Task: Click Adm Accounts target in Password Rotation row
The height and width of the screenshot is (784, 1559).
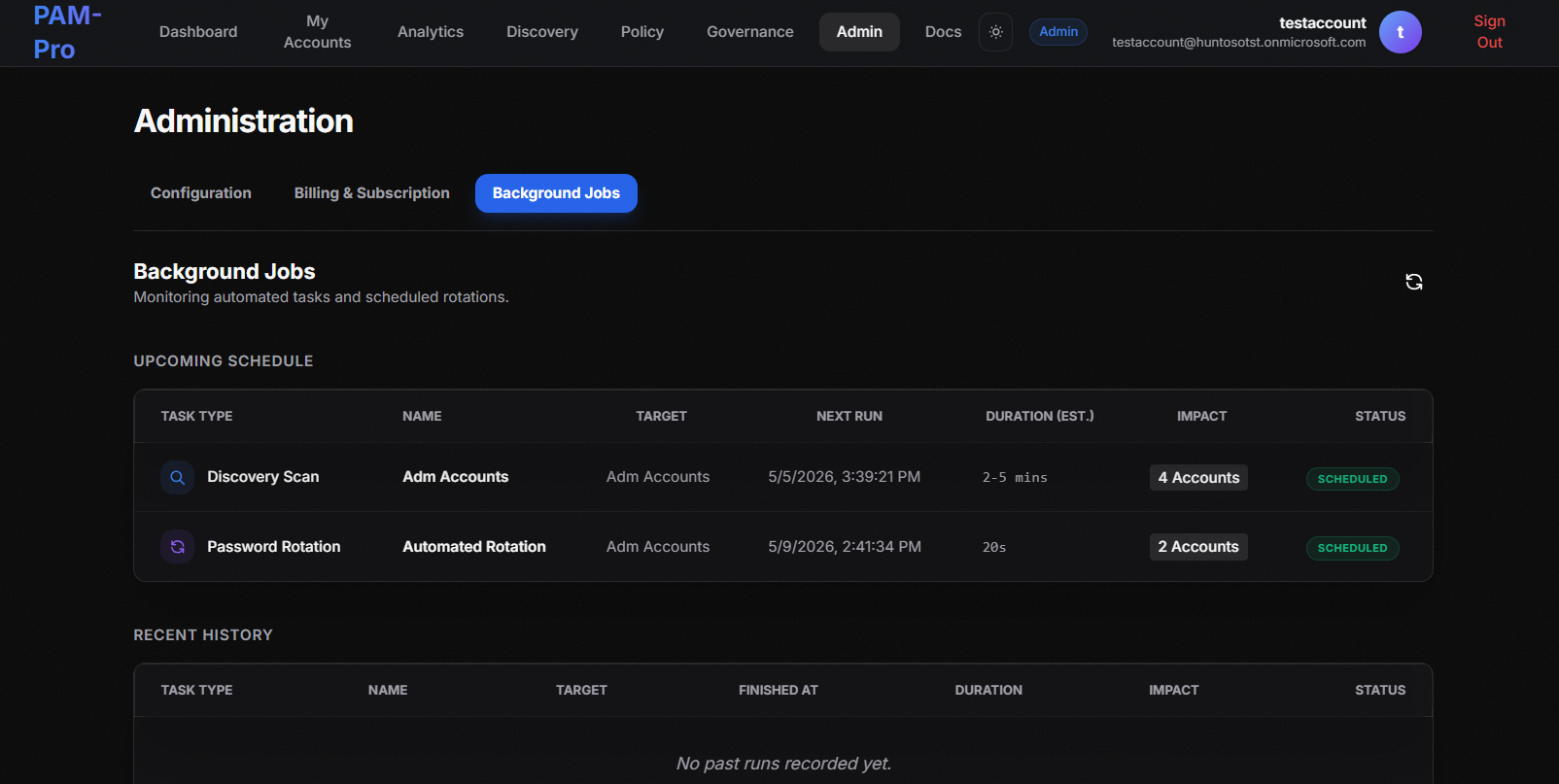Action: [x=658, y=547]
